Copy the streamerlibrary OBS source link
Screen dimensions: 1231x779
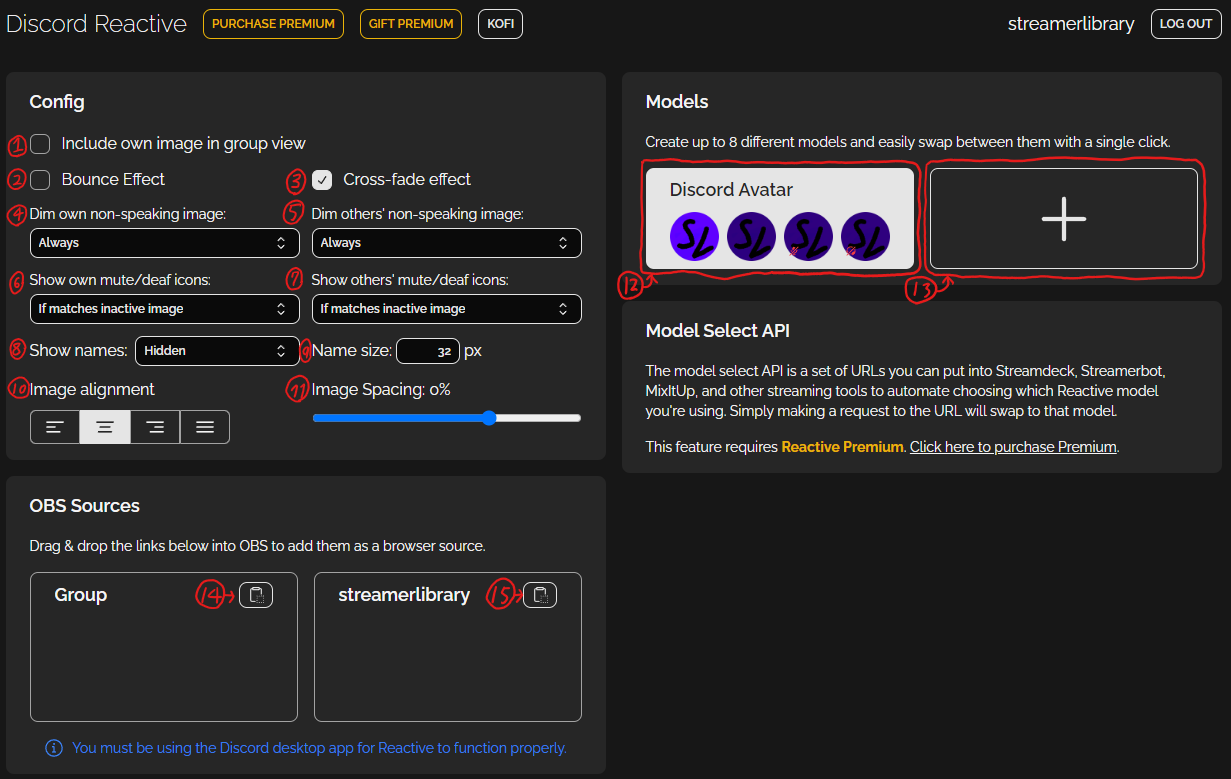click(540, 595)
